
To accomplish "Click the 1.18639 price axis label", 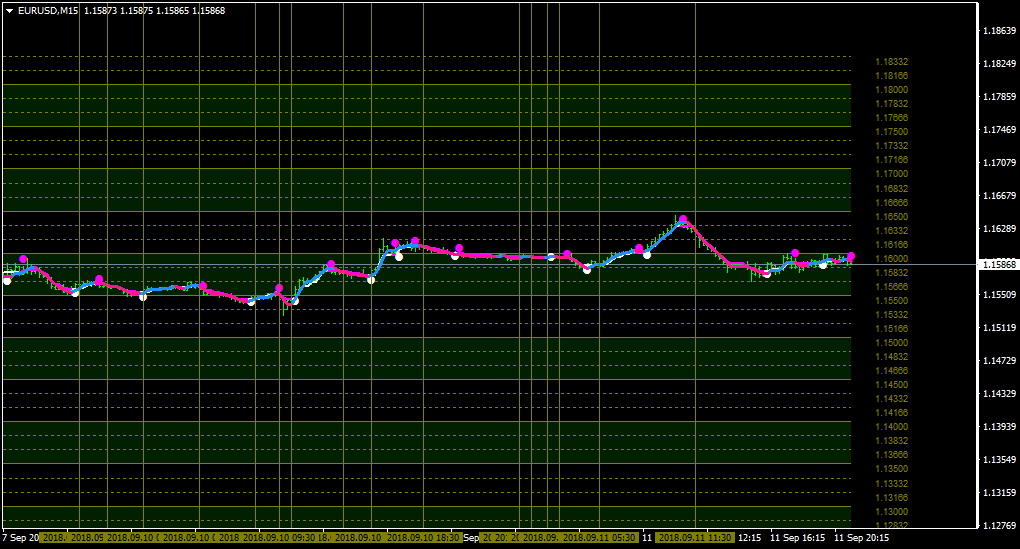I will (x=999, y=31).
